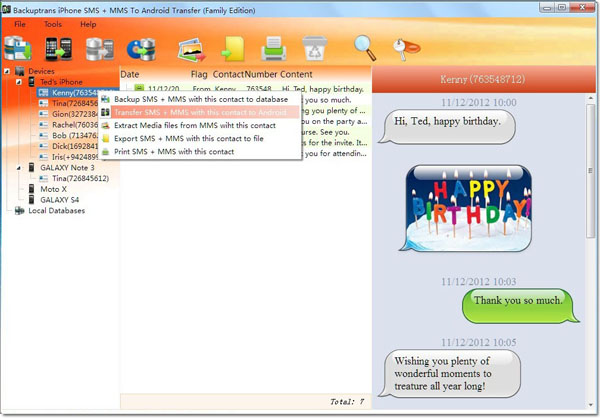The width and height of the screenshot is (600, 418).
Task: Sort messages by Date column header
Action: point(130,74)
